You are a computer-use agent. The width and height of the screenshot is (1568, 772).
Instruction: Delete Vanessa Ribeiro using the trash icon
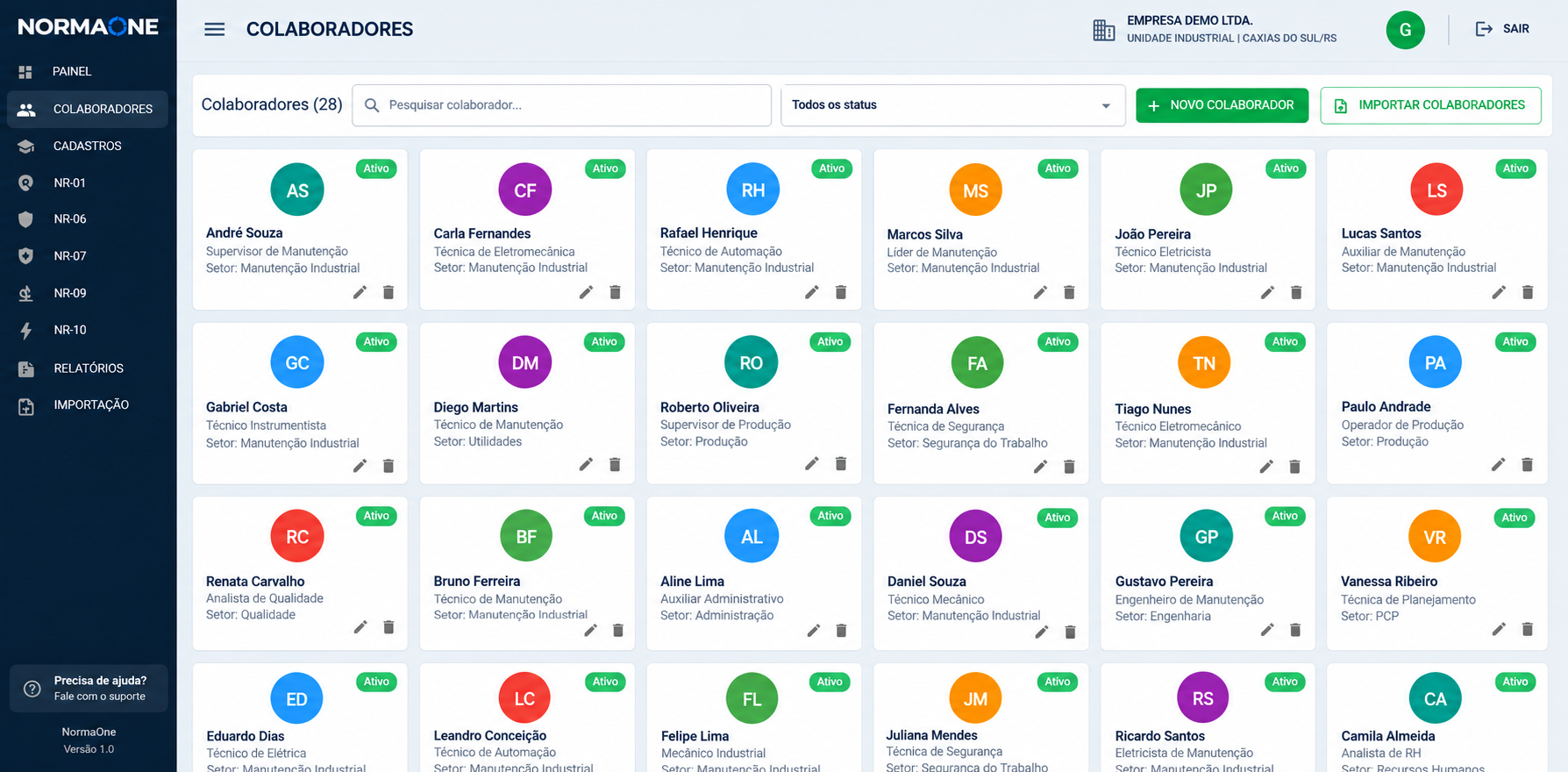coord(1528,629)
